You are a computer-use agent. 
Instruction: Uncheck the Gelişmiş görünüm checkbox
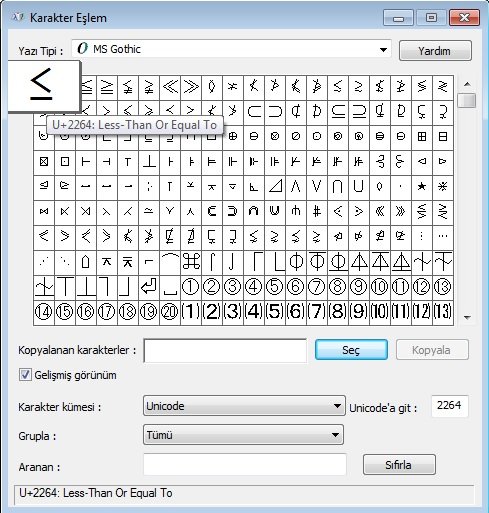(x=25, y=375)
